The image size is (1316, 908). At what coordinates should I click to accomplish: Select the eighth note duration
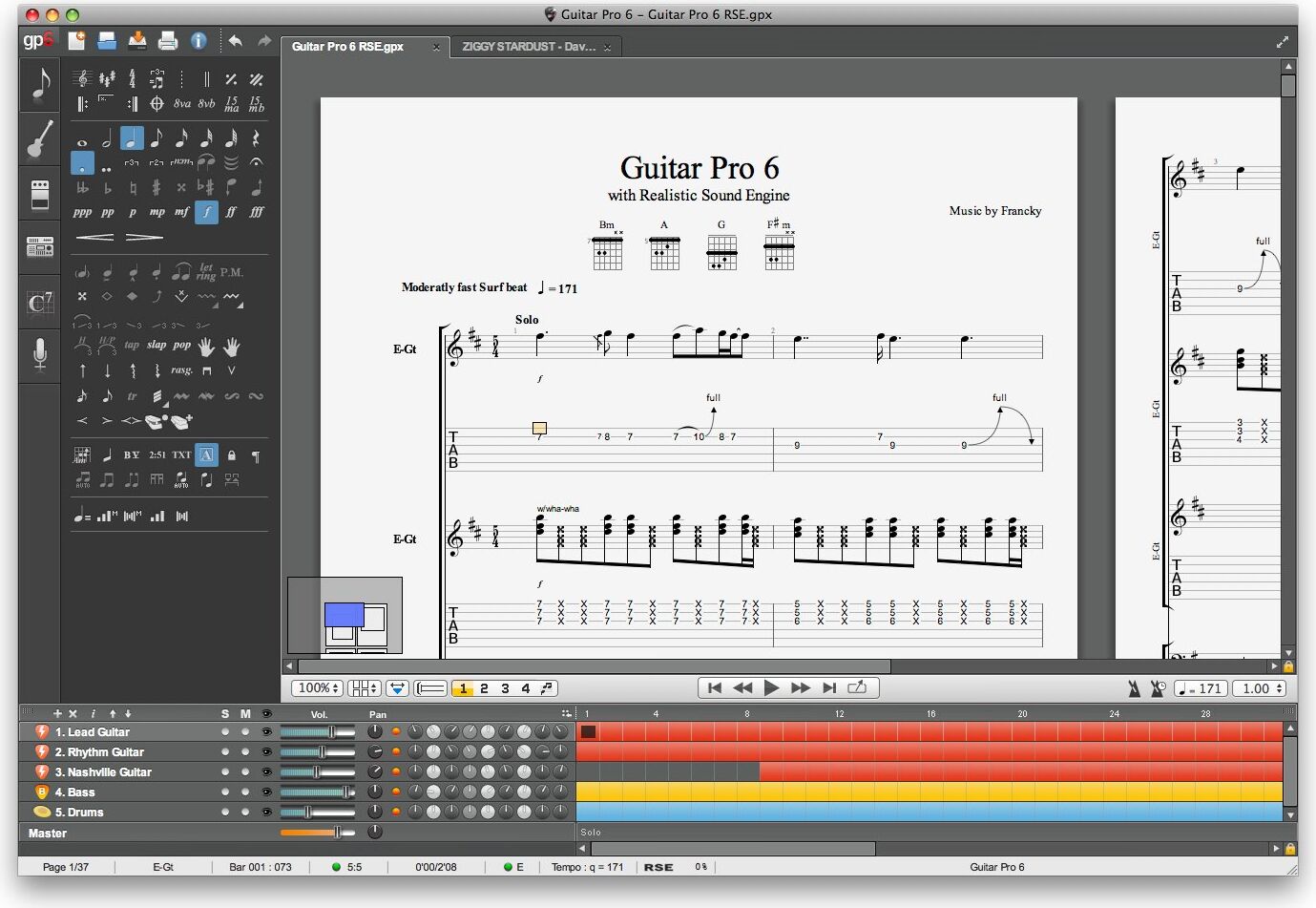157,139
